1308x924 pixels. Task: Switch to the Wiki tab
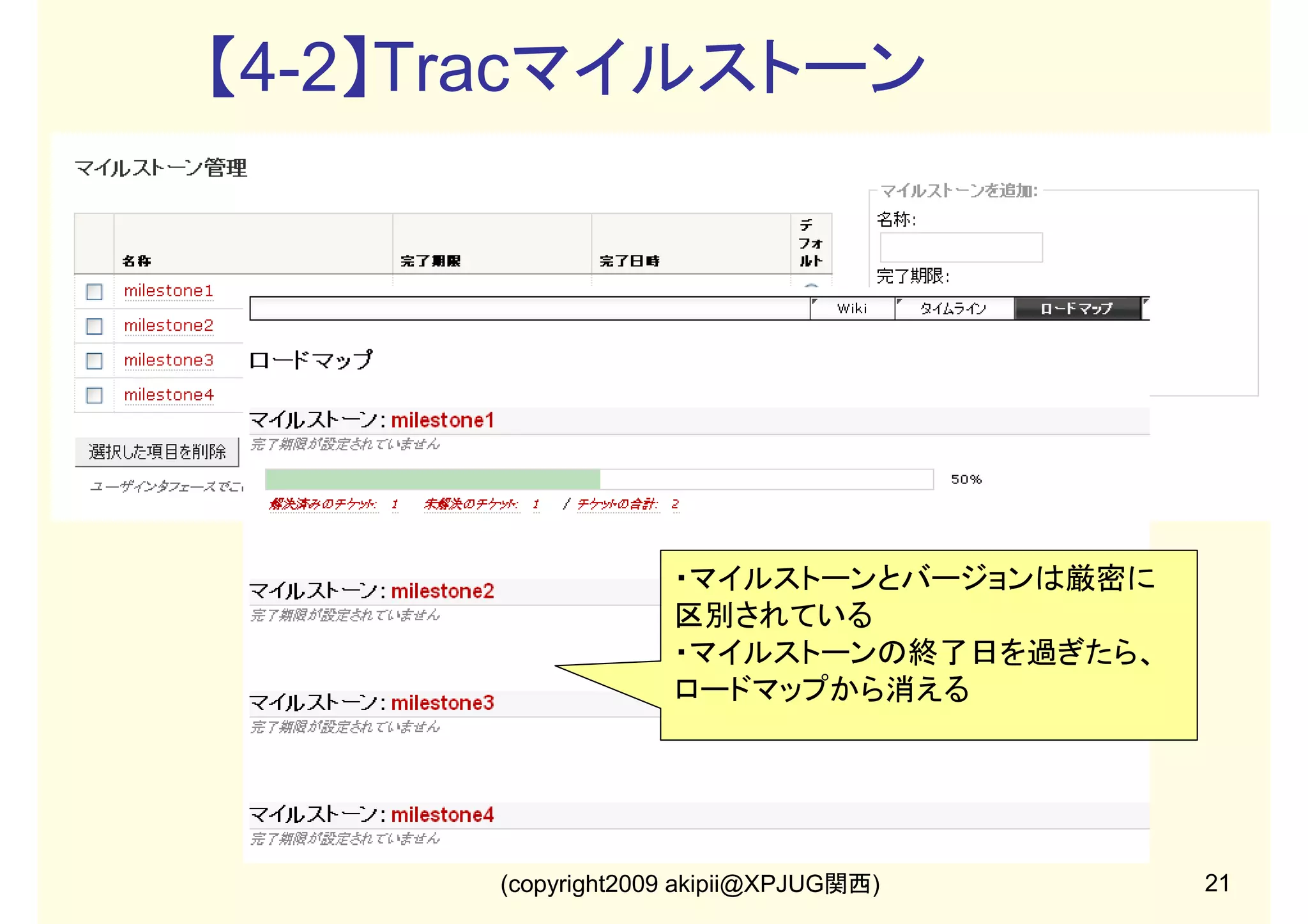tap(852, 308)
